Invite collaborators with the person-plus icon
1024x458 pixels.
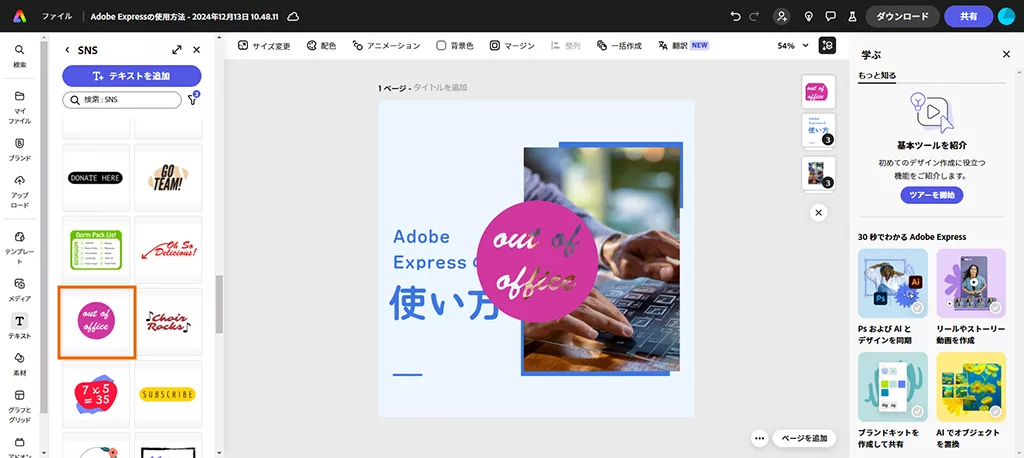(x=781, y=16)
